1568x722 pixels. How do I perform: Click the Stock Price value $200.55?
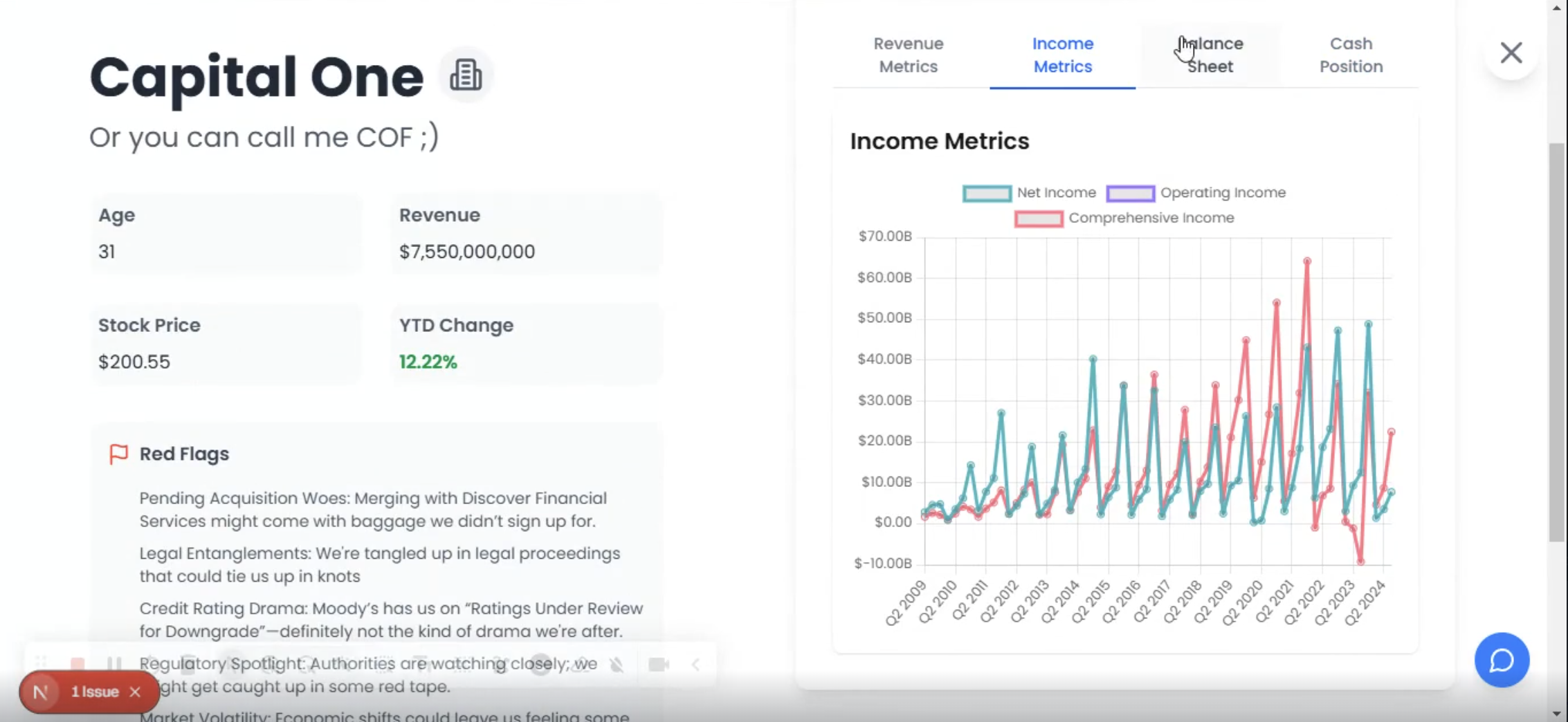(x=134, y=362)
